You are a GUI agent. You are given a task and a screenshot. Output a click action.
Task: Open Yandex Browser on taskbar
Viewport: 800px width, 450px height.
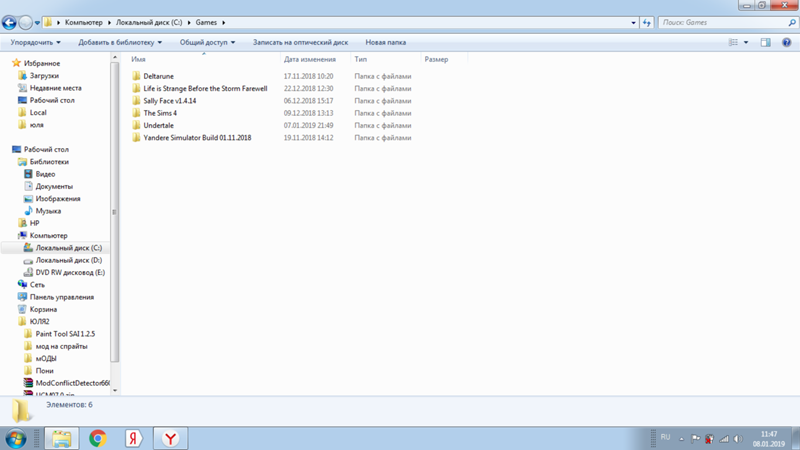tap(170, 438)
